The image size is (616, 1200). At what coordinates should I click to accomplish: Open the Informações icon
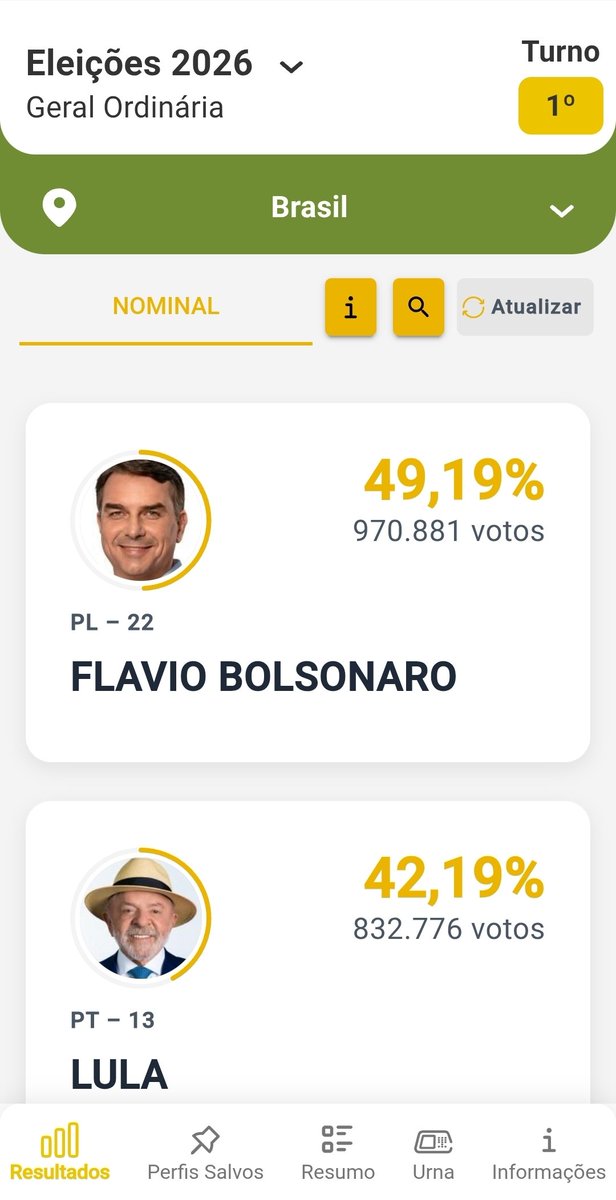pos(548,1140)
